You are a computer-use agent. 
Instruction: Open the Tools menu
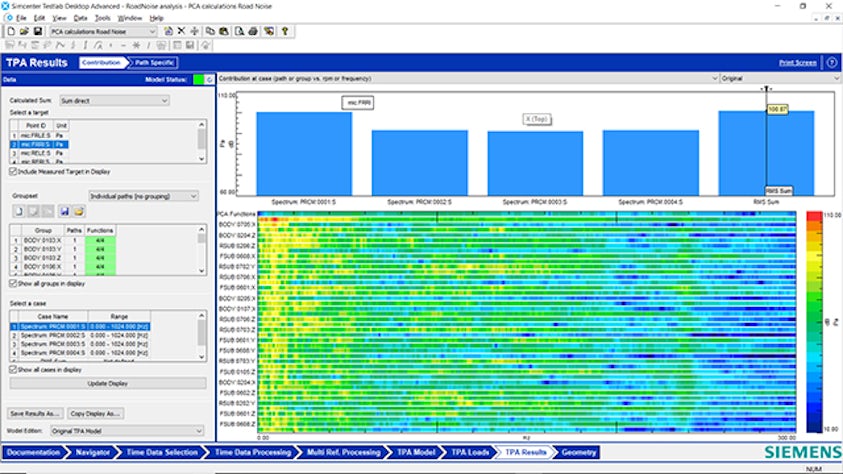tap(102, 18)
